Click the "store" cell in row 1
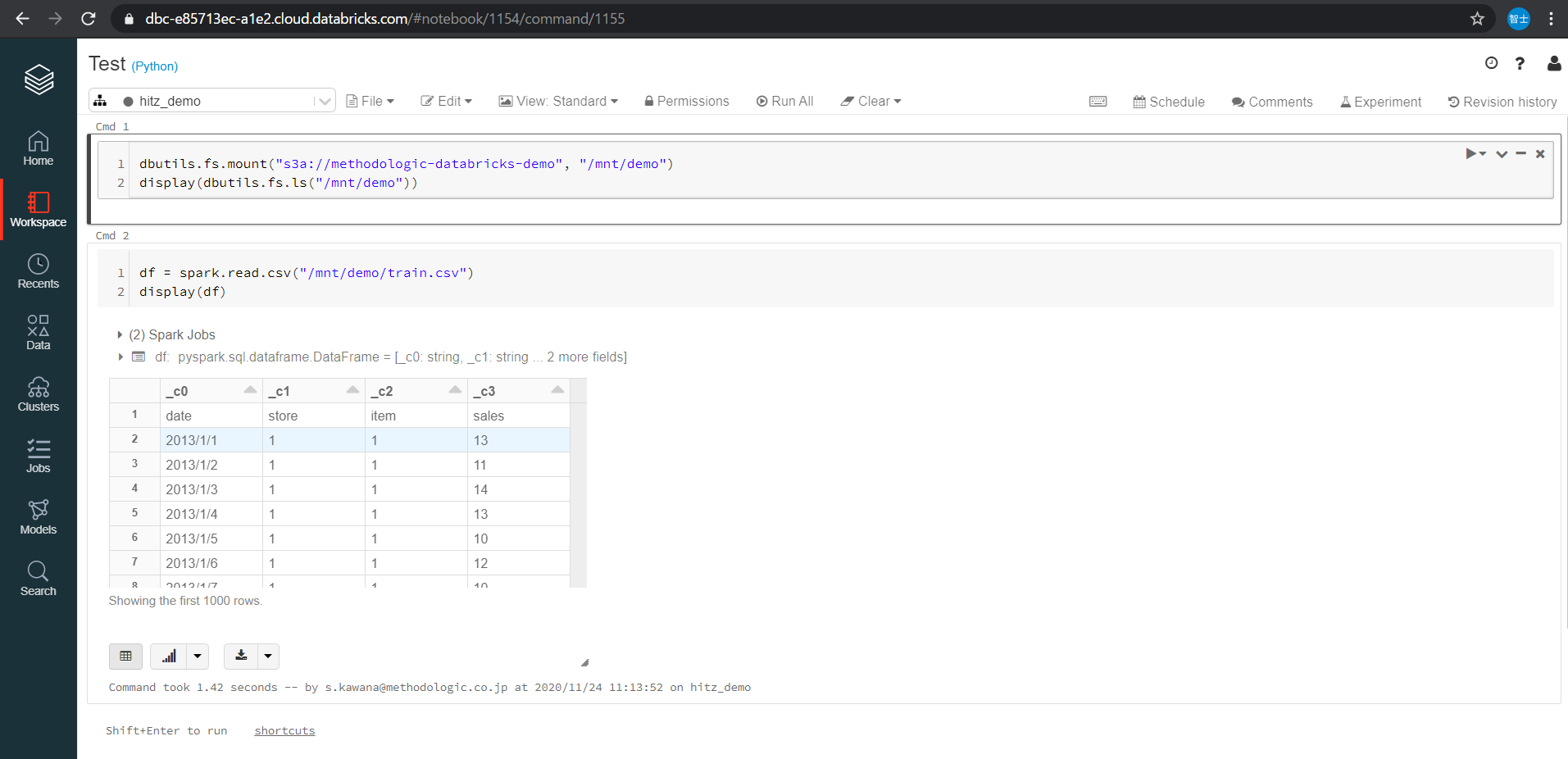This screenshot has height=759, width=1568. point(313,416)
